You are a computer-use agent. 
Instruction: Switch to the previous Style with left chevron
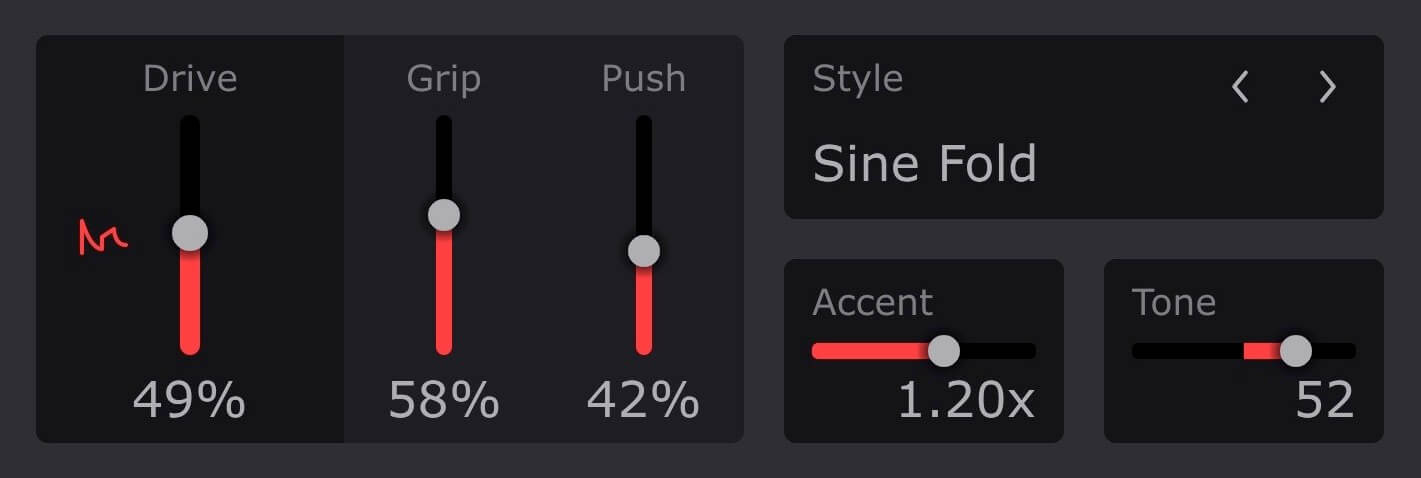coord(1240,88)
